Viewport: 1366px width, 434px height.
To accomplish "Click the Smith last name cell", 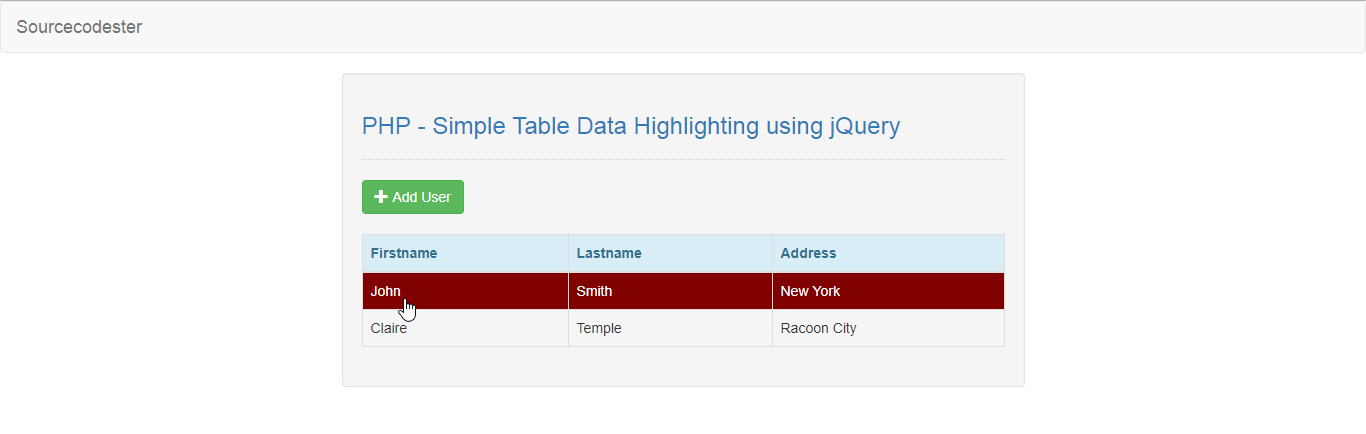I will point(594,291).
